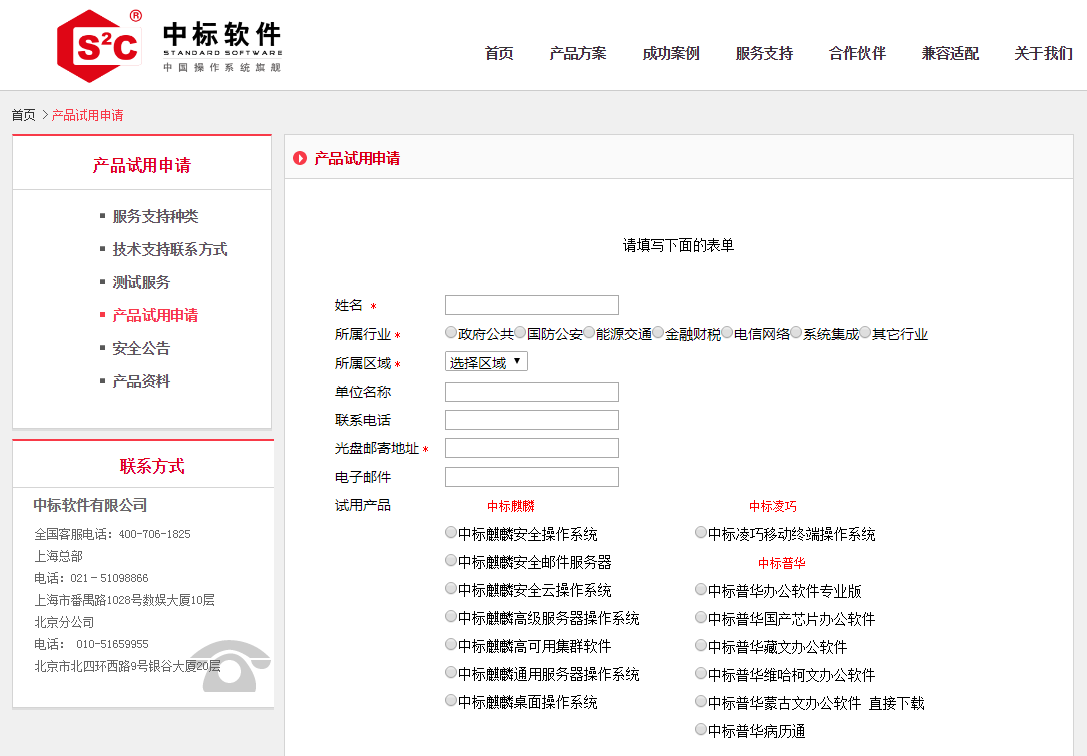Screen dimensions: 1087x756
Task: Select 中标普华维哈柯文办公软件 radio button
Action: tap(701, 673)
